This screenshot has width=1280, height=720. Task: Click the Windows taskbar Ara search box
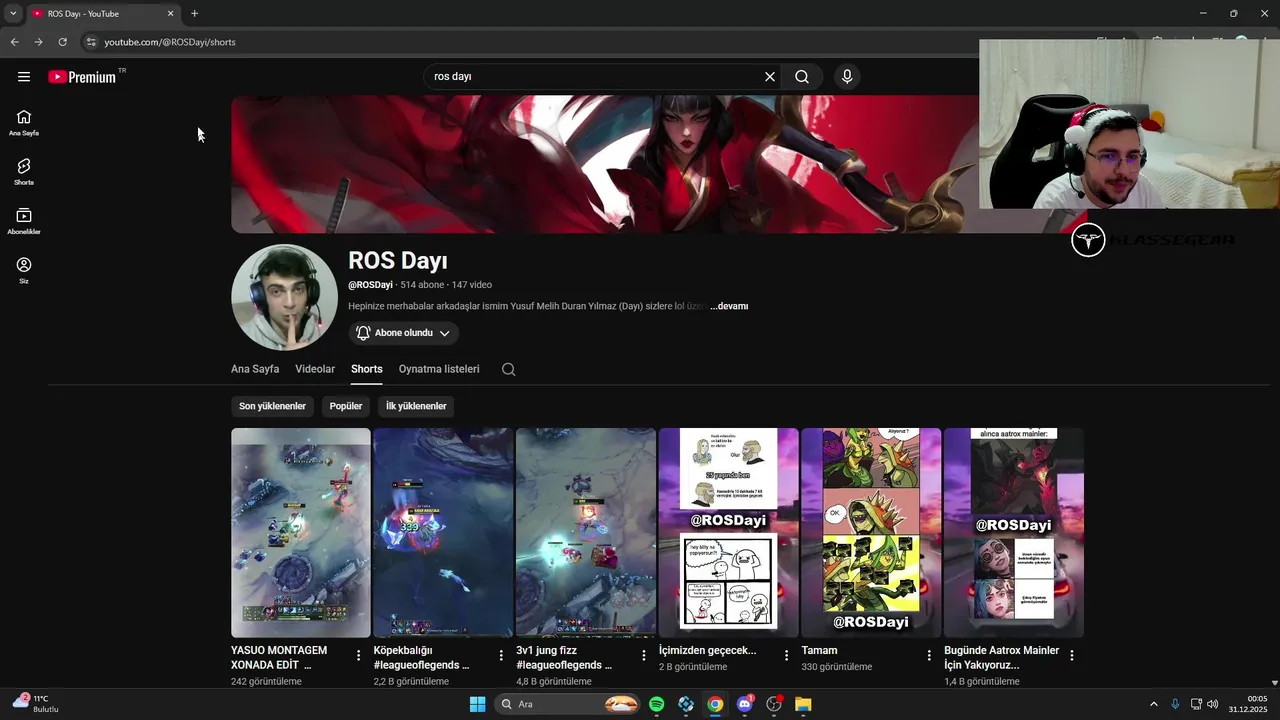(567, 704)
